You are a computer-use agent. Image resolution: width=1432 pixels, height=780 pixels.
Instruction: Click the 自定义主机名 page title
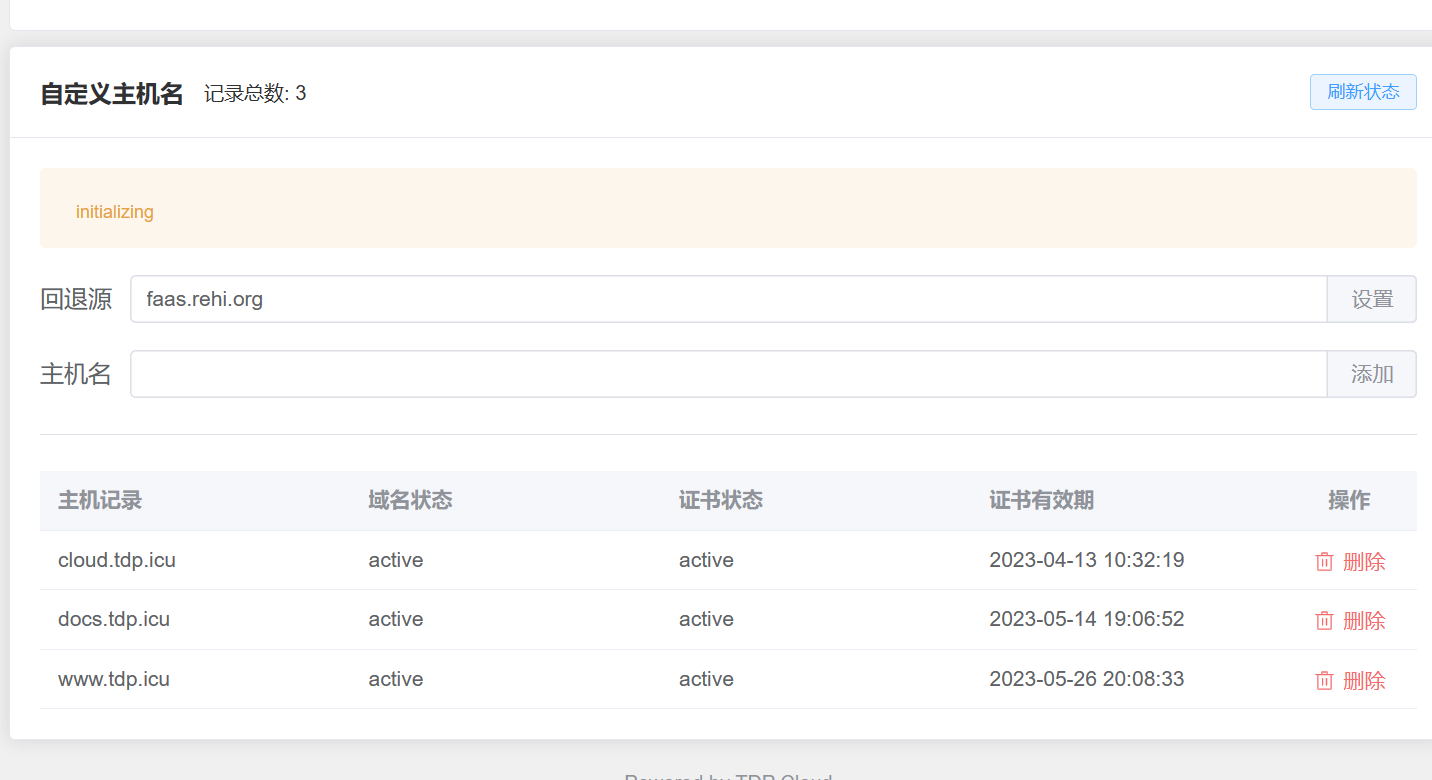110,92
